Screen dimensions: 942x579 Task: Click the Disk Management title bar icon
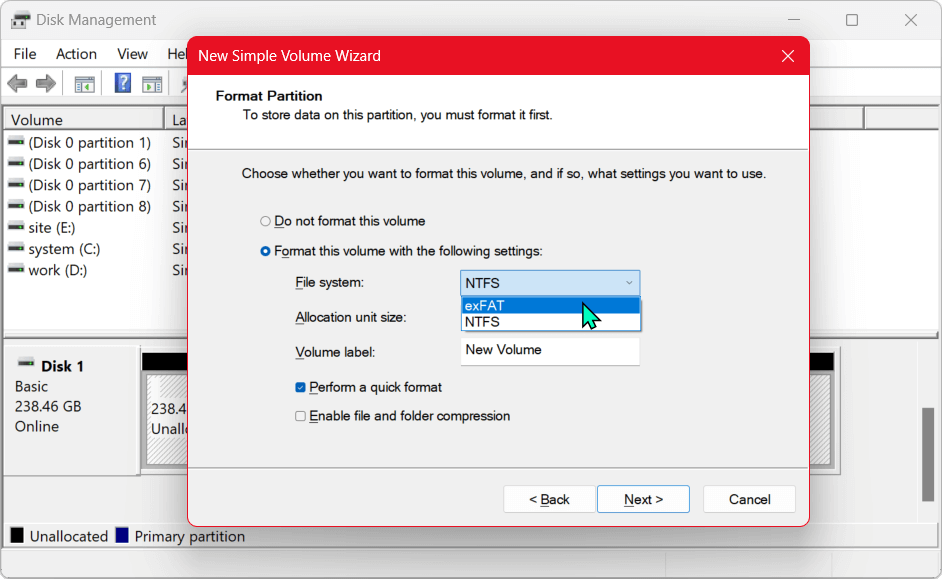coord(20,19)
